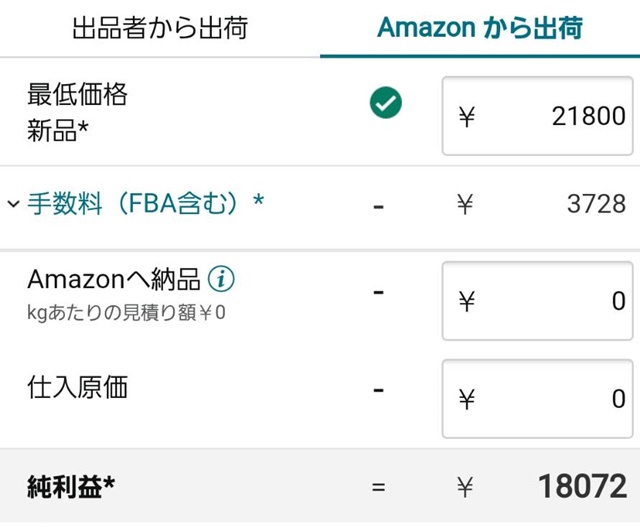The image size is (640, 527).
Task: Click the 最低価格 新品 label
Action: point(78,113)
